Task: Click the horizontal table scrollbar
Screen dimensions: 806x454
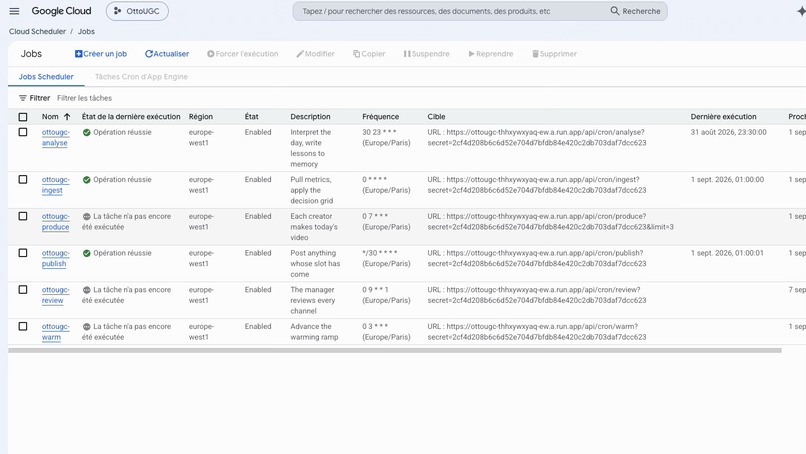Action: coord(395,350)
